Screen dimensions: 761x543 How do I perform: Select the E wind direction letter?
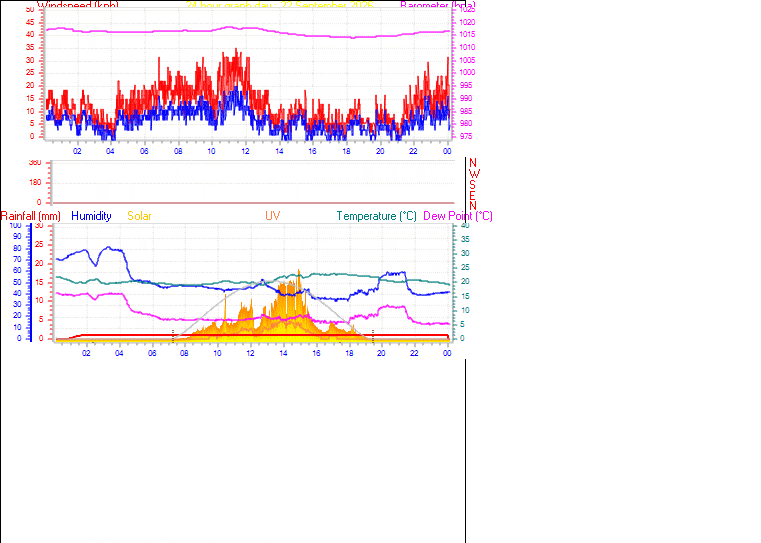472,195
